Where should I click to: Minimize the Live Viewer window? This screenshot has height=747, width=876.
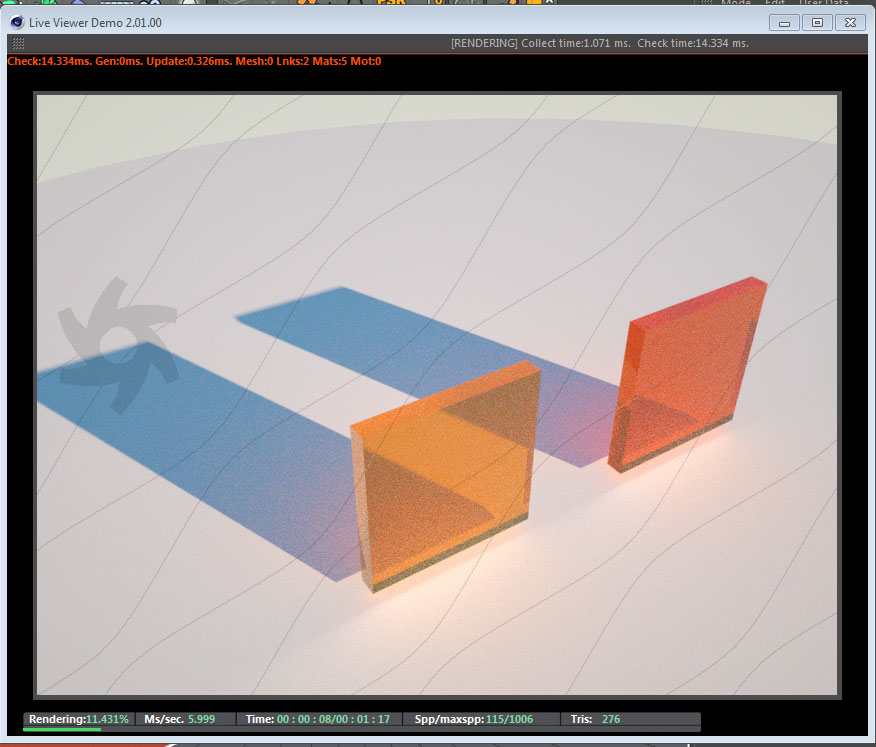784,23
